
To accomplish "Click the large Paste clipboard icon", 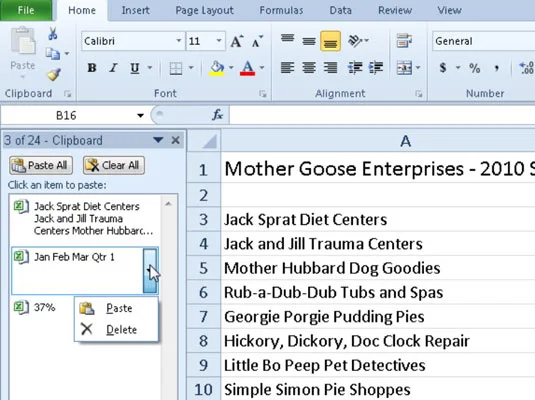I will pyautogui.click(x=23, y=41).
